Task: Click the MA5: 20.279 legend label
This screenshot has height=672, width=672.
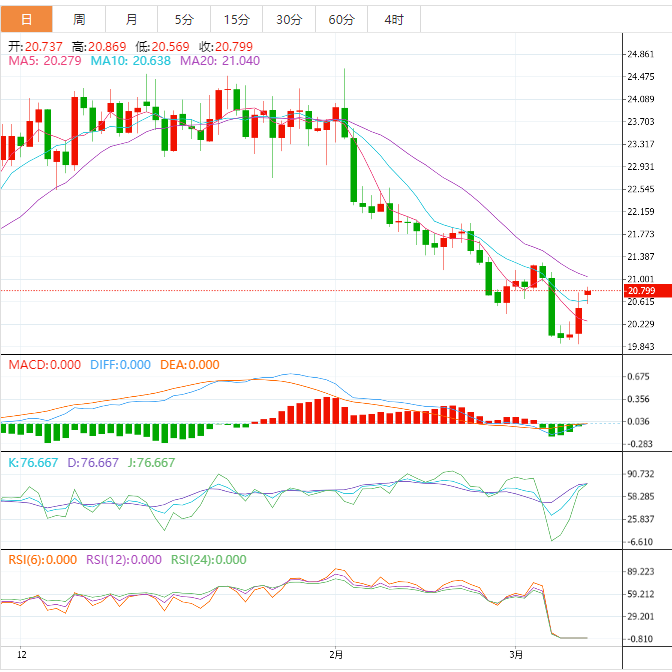Action: [45, 60]
